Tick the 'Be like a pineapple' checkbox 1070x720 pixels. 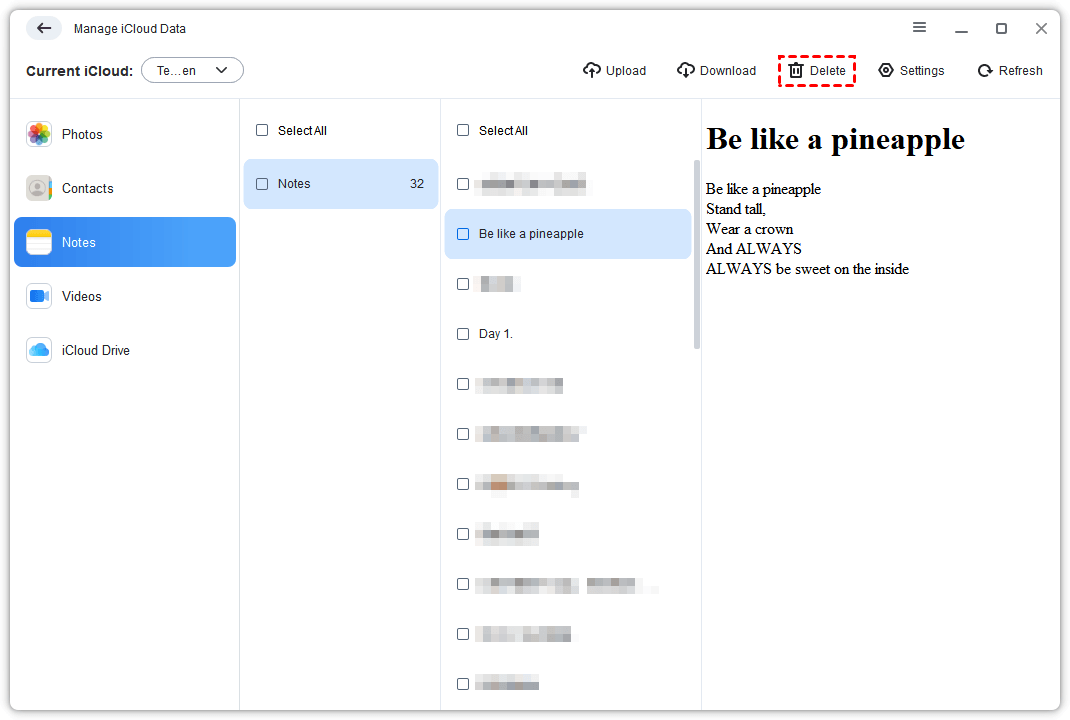(x=463, y=233)
